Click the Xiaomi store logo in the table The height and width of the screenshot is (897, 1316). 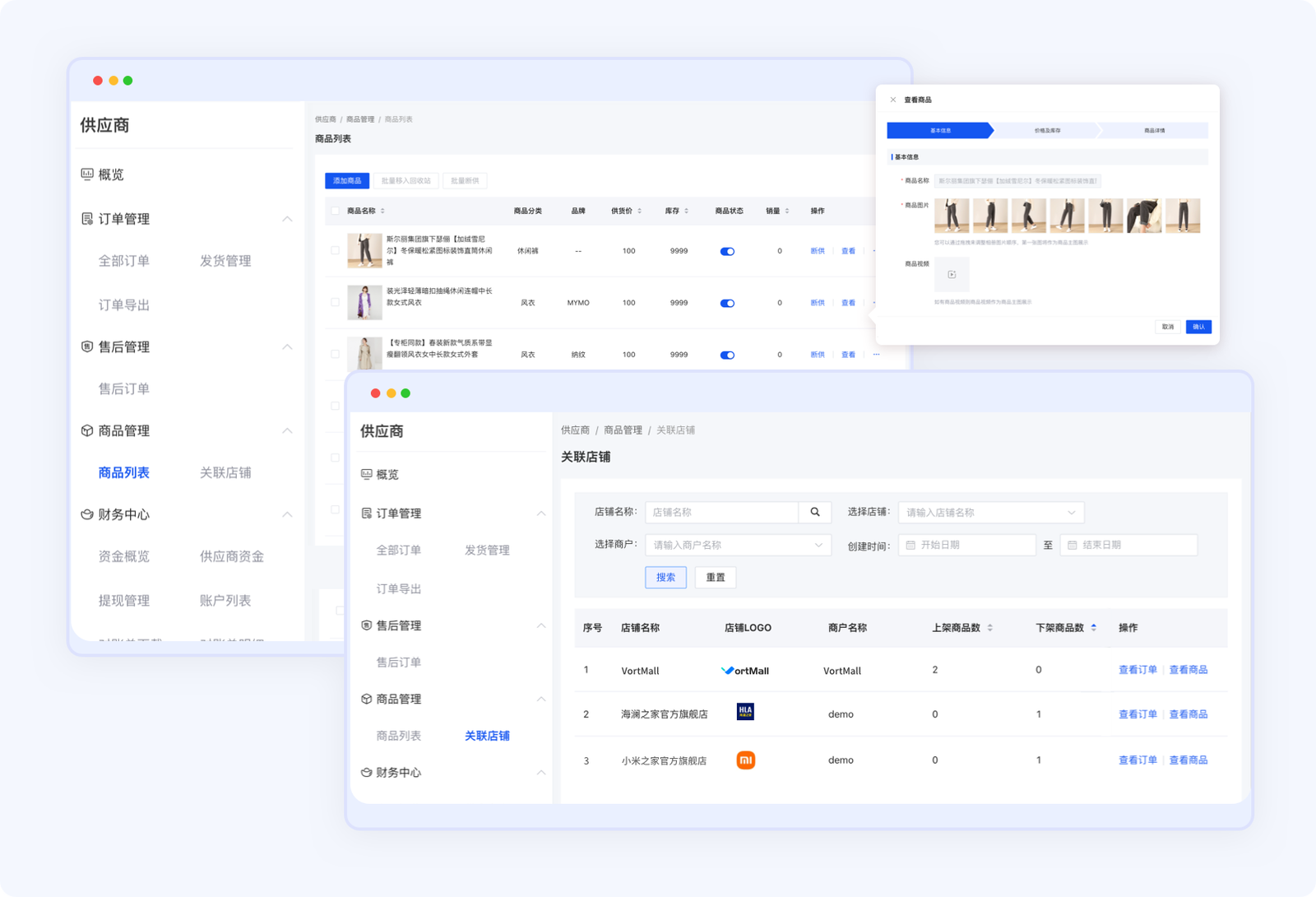(745, 760)
